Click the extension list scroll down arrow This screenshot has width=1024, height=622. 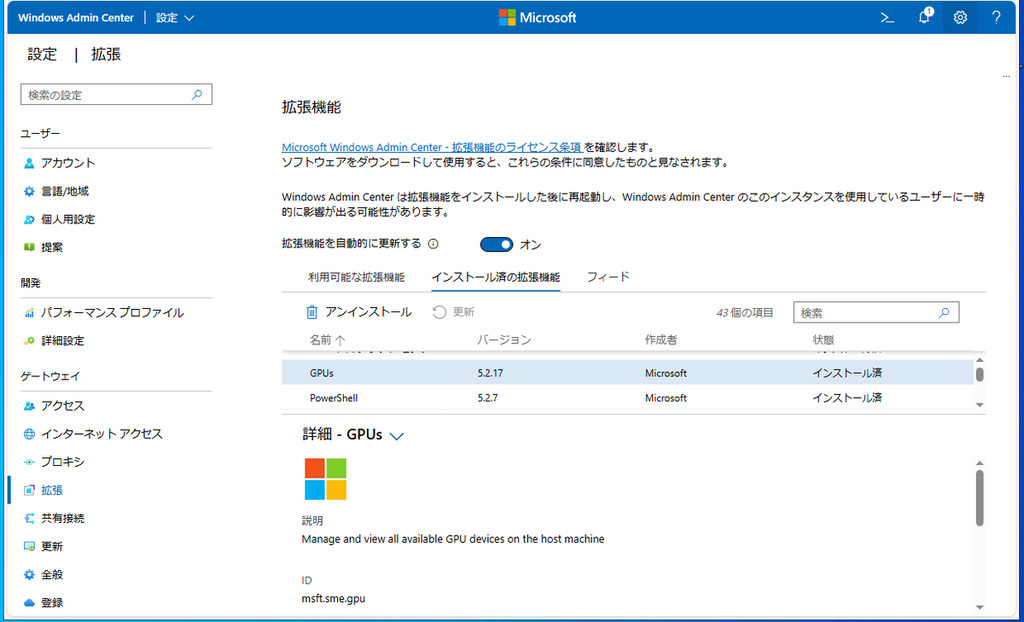coord(980,404)
